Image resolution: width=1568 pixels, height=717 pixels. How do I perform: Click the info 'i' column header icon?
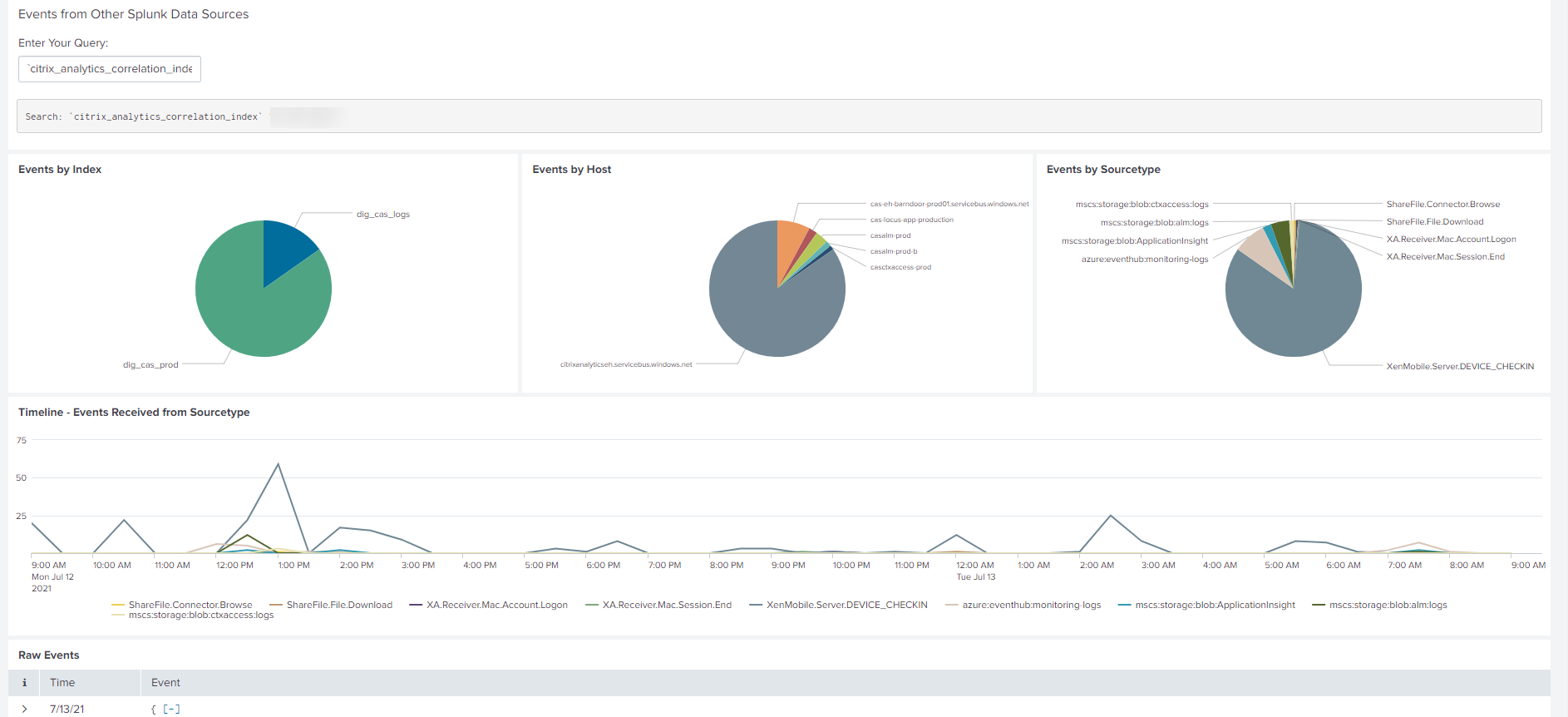[24, 683]
